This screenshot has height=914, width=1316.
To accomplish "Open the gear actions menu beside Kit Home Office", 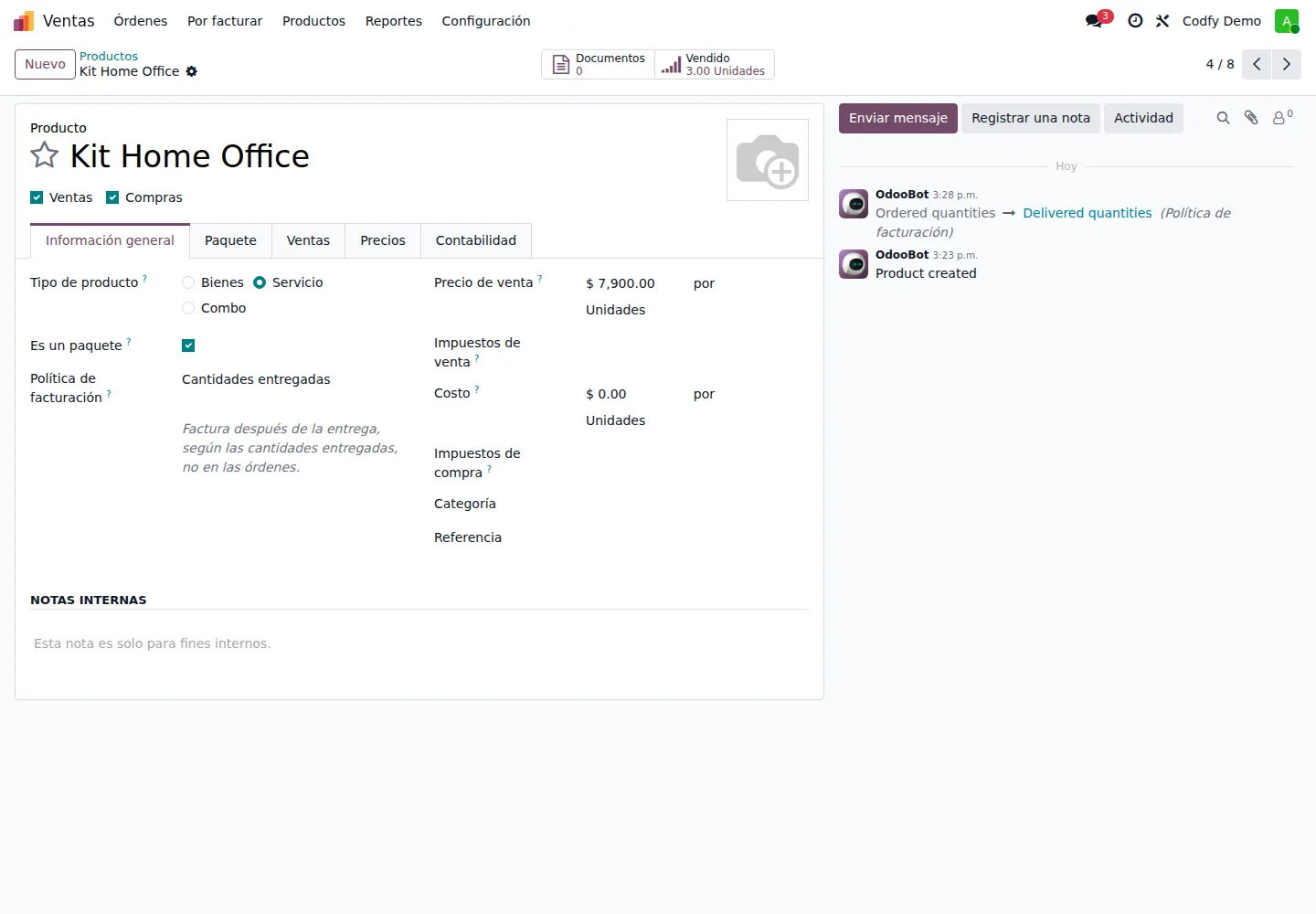I will [x=192, y=71].
